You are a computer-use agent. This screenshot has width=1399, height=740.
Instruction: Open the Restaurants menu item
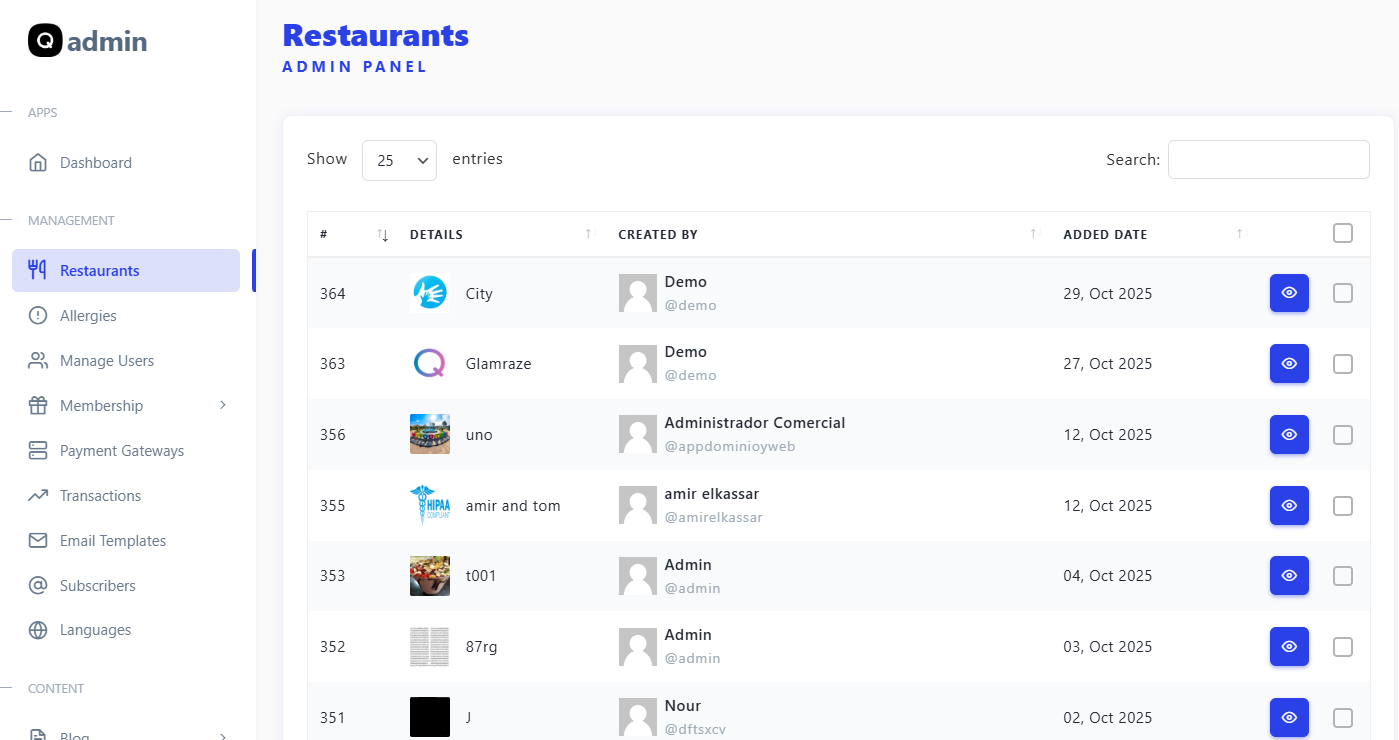coord(99,271)
